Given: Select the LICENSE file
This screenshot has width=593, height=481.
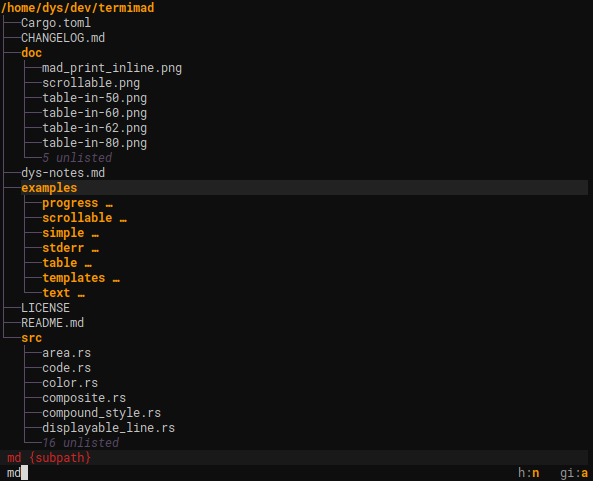Looking at the screenshot, I should (45, 308).
